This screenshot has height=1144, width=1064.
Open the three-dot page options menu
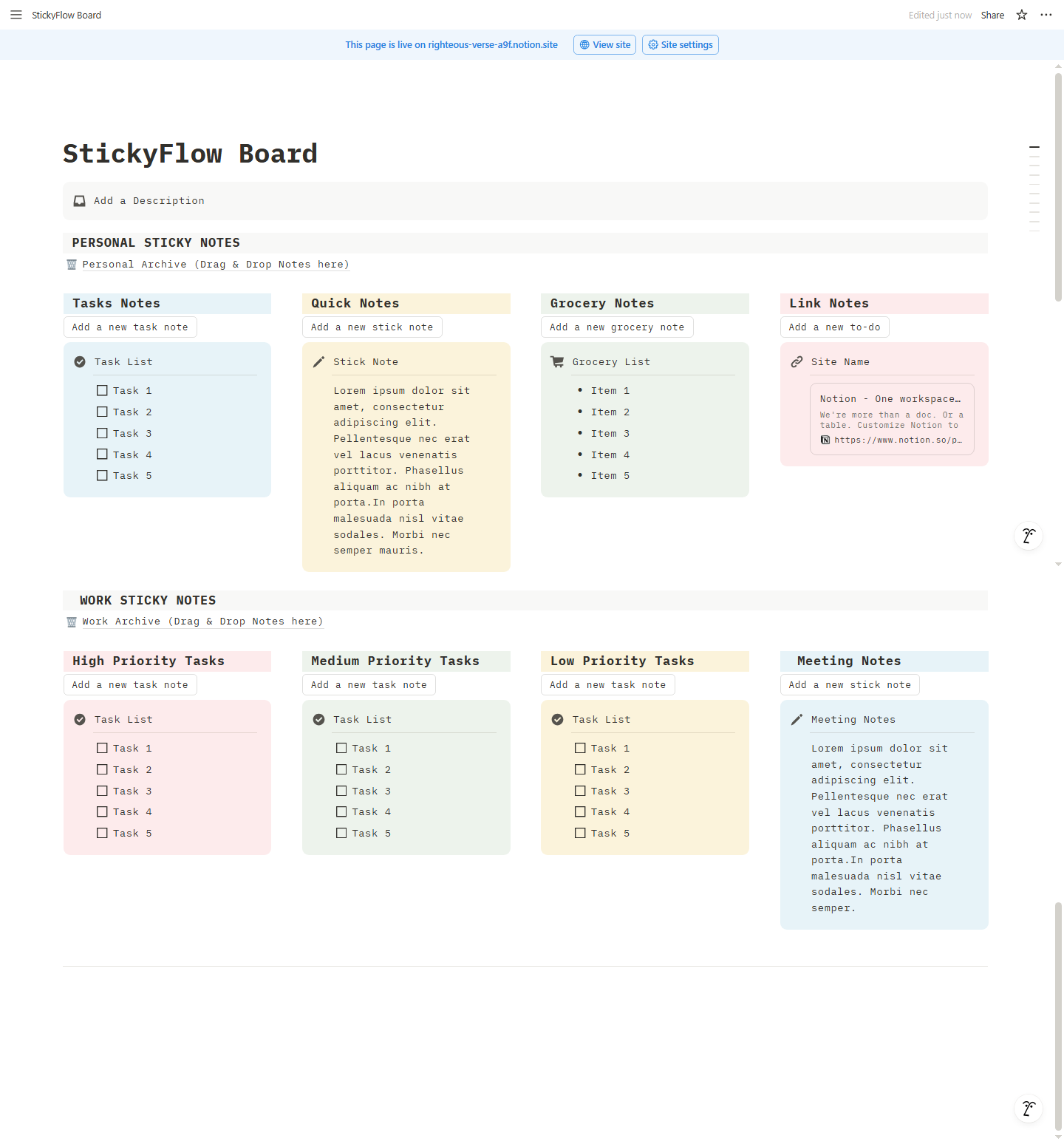[x=1046, y=15]
